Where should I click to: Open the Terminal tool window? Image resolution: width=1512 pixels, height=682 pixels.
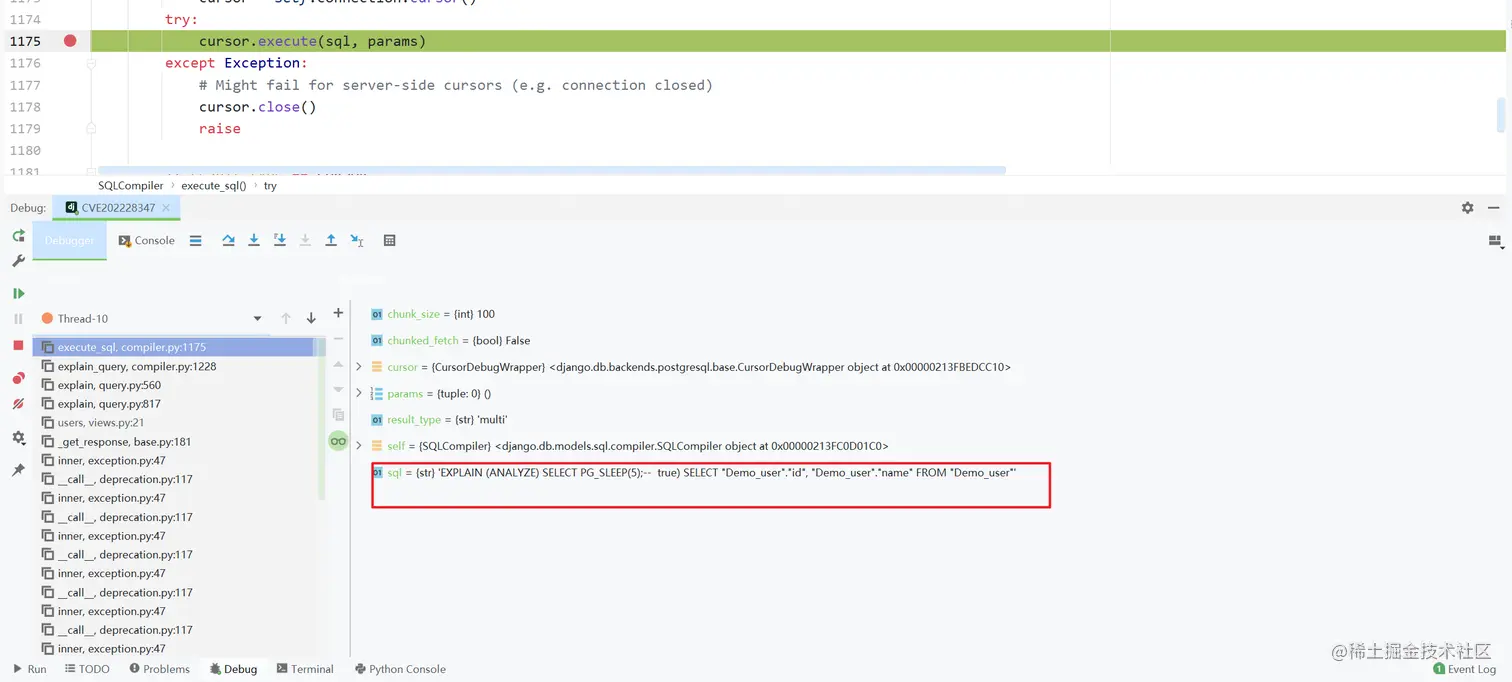click(305, 669)
